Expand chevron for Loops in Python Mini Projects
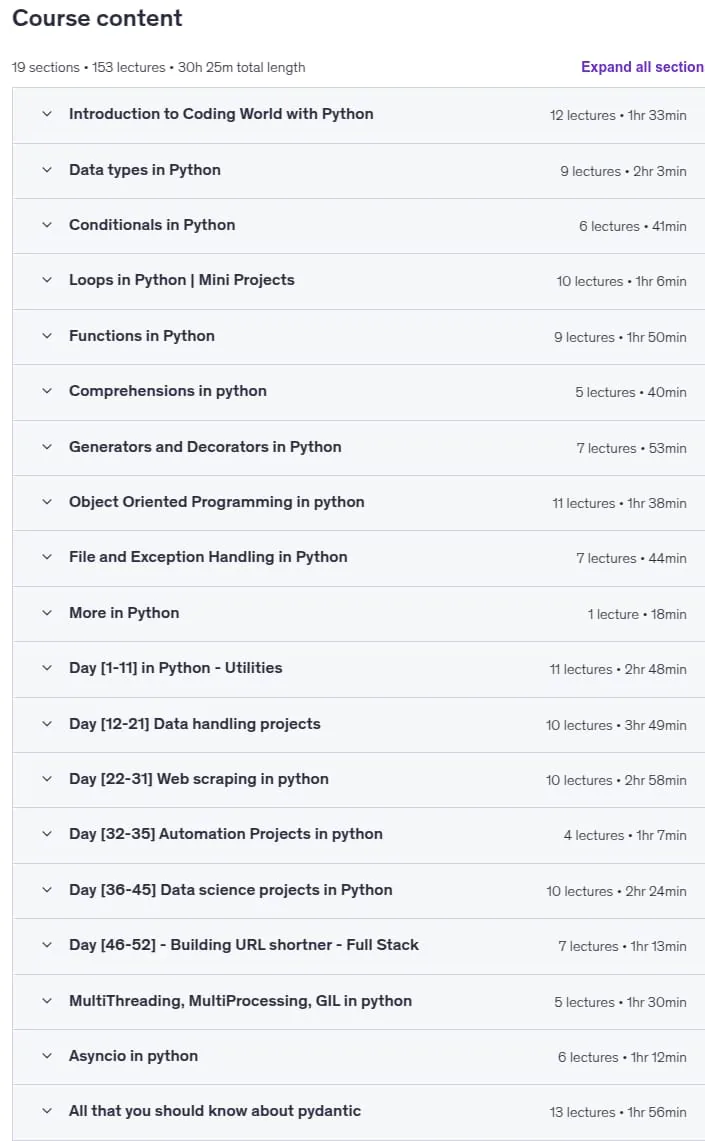Image resolution: width=705 pixels, height=1141 pixels. (47, 280)
